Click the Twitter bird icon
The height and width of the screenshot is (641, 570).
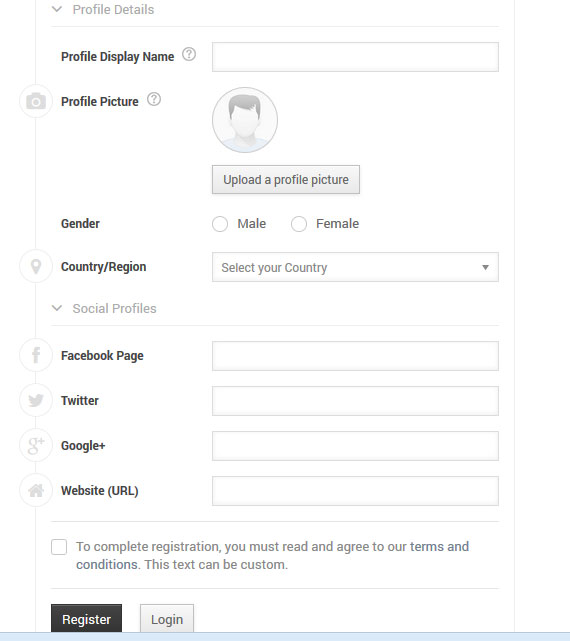pyautogui.click(x=36, y=400)
